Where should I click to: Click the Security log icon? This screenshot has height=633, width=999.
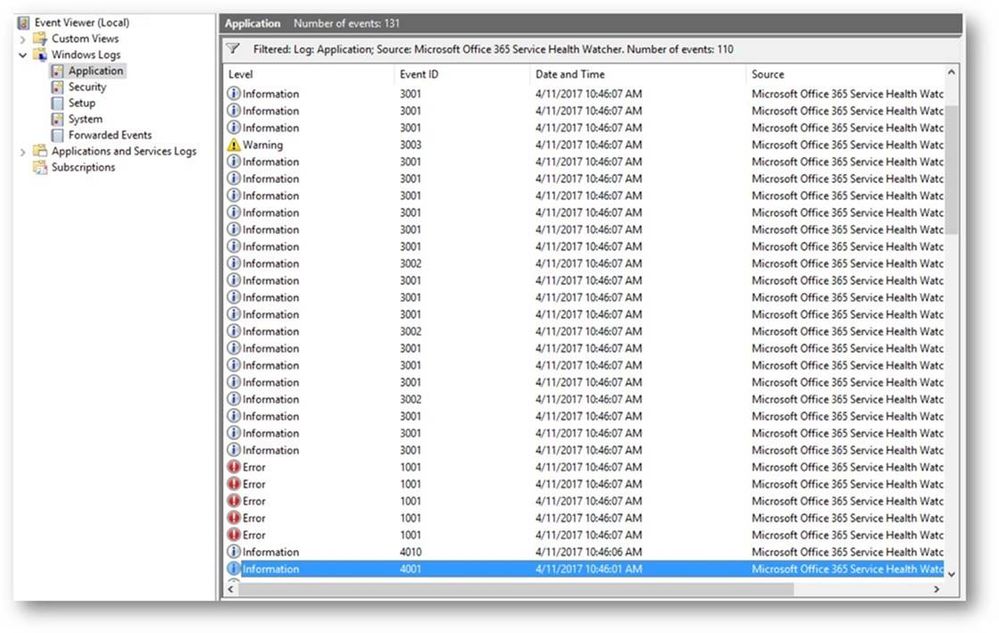point(57,87)
